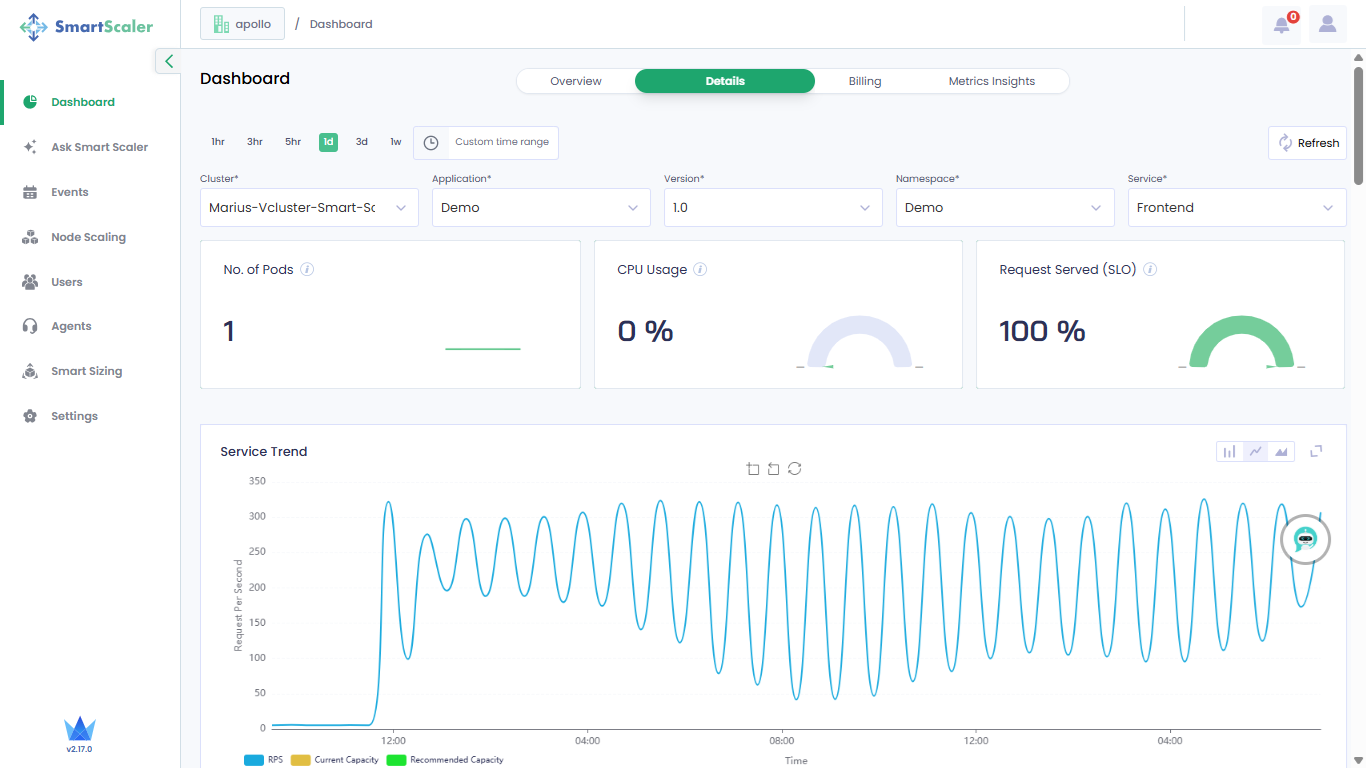This screenshot has width=1366, height=768.
Task: Toggle the RPS legend color swatch
Action: pyautogui.click(x=253, y=760)
